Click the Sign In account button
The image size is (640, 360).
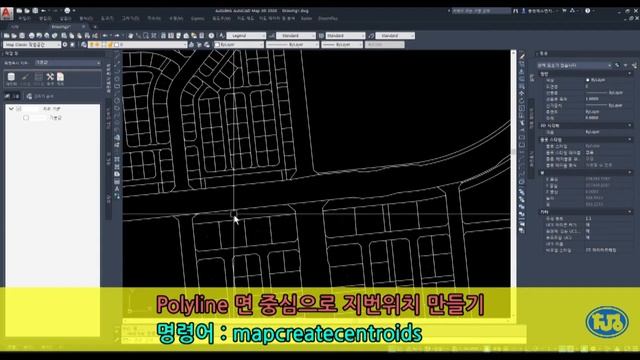pyautogui.click(x=538, y=11)
